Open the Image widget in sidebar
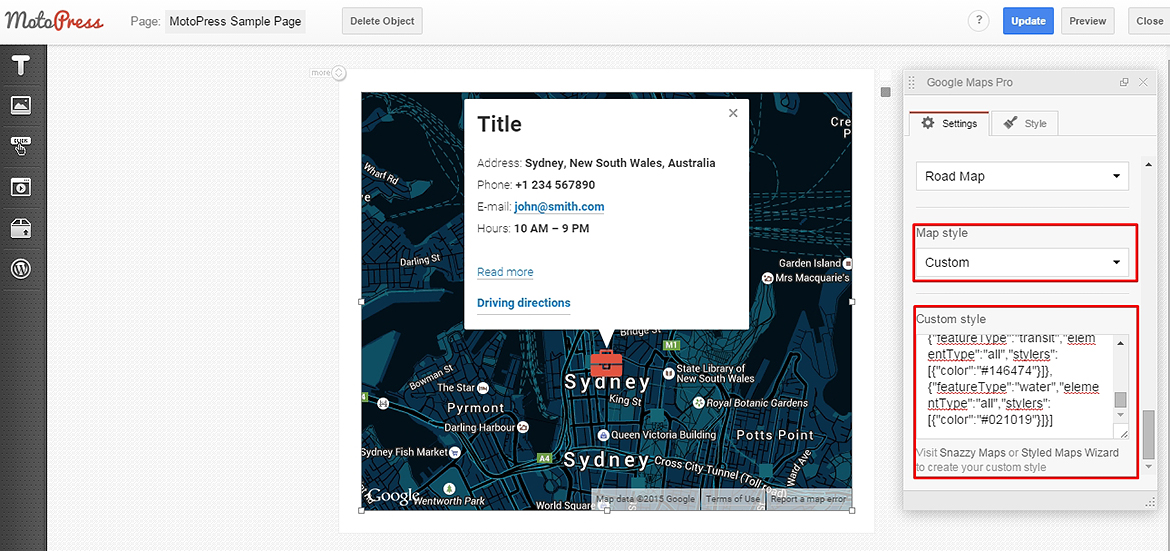The height and width of the screenshot is (551, 1170). coord(21,105)
